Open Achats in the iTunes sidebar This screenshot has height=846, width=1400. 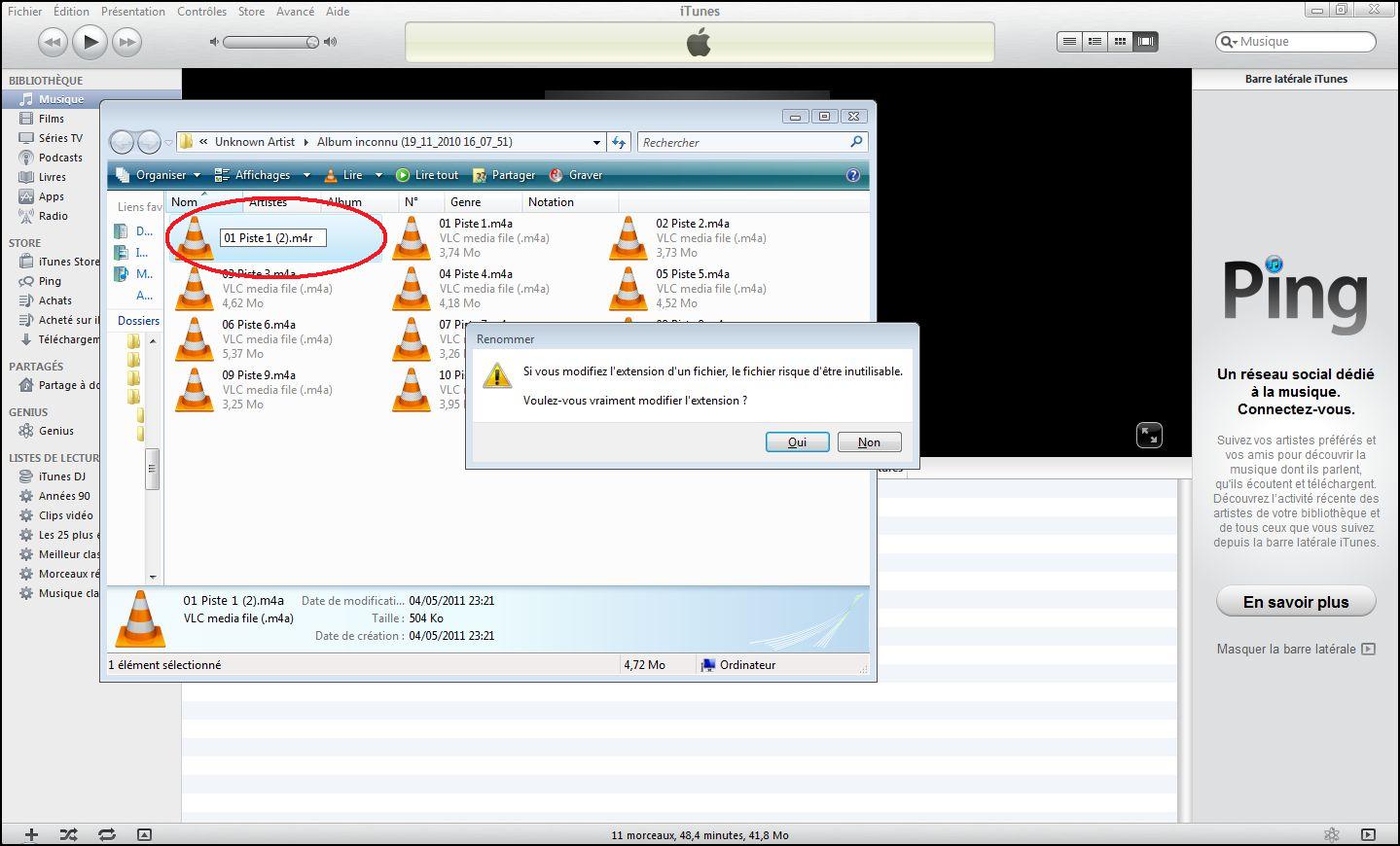pos(54,300)
